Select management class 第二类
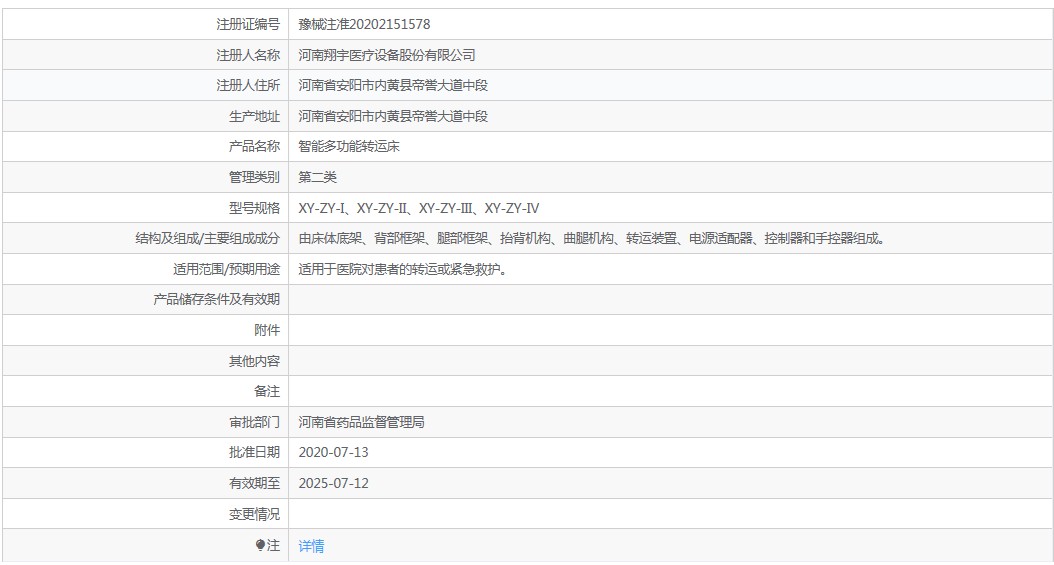1054x565 pixels. coord(317,177)
